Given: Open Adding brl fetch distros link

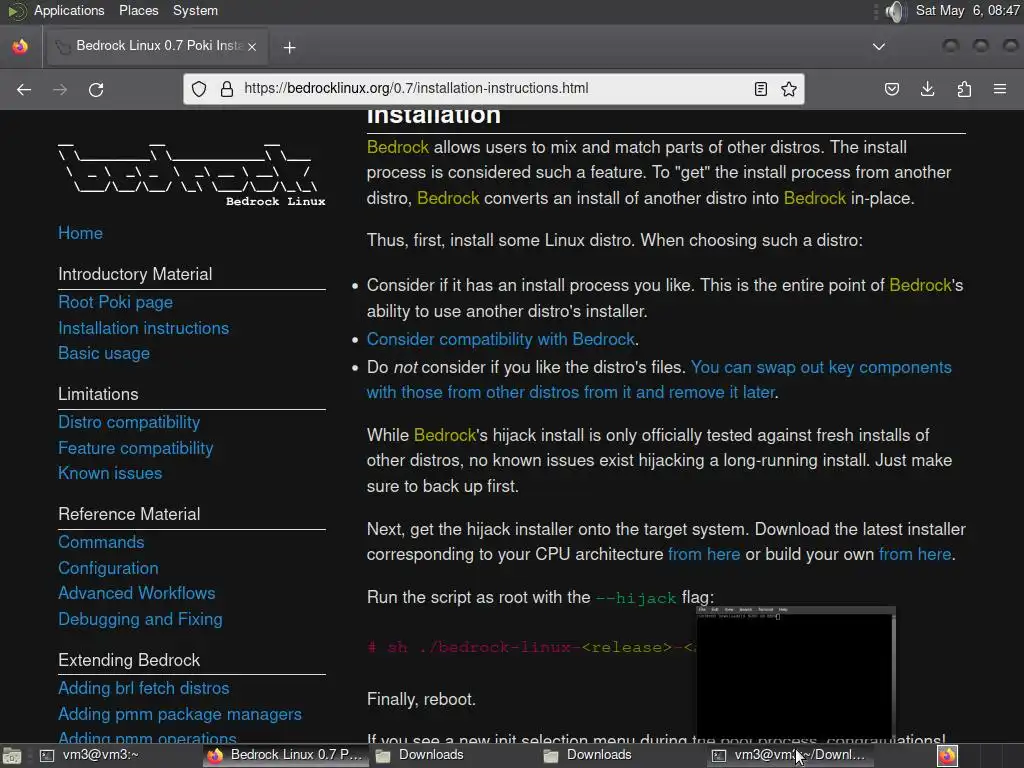Looking at the screenshot, I should point(144,688).
